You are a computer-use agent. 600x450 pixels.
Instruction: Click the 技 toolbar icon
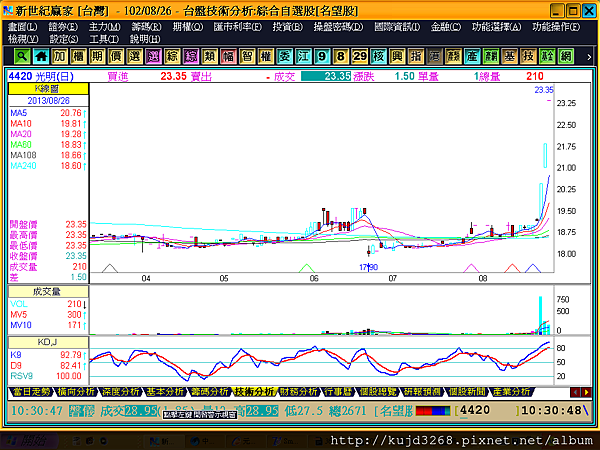(528, 57)
